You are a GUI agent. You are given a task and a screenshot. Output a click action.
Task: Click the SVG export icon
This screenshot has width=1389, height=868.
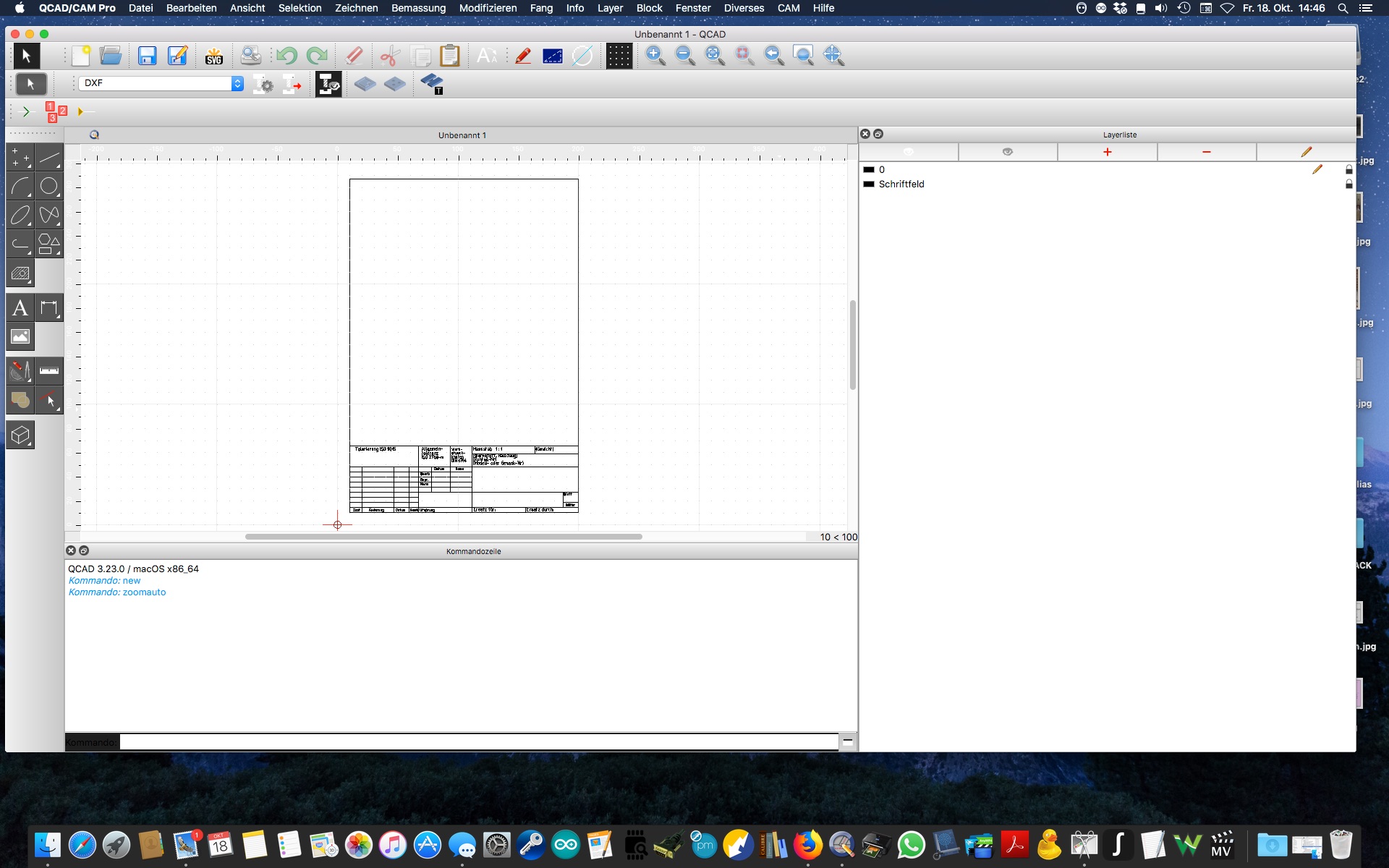click(214, 56)
